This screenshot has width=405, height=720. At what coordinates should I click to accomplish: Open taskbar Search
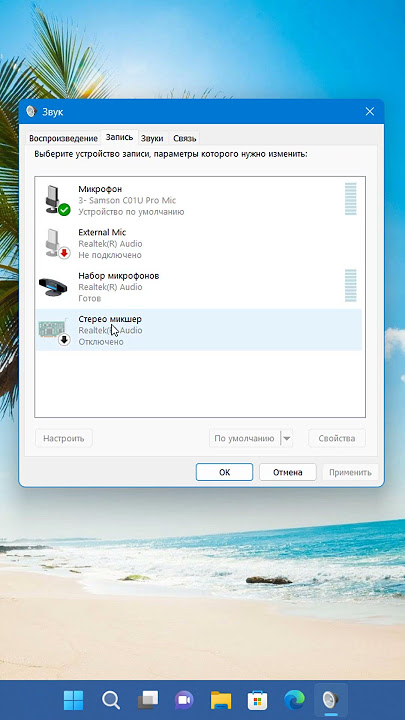(111, 700)
